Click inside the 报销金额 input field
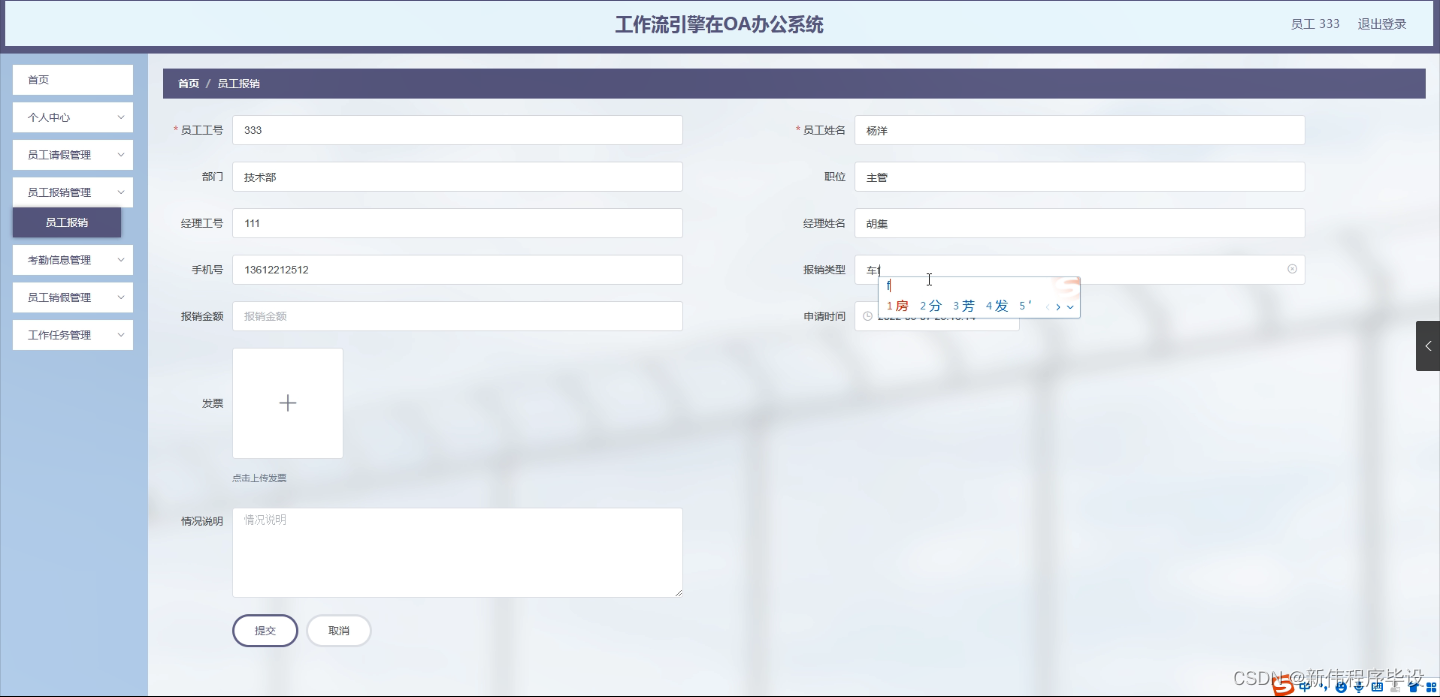Image resolution: width=1440 pixels, height=697 pixels. 457,315
